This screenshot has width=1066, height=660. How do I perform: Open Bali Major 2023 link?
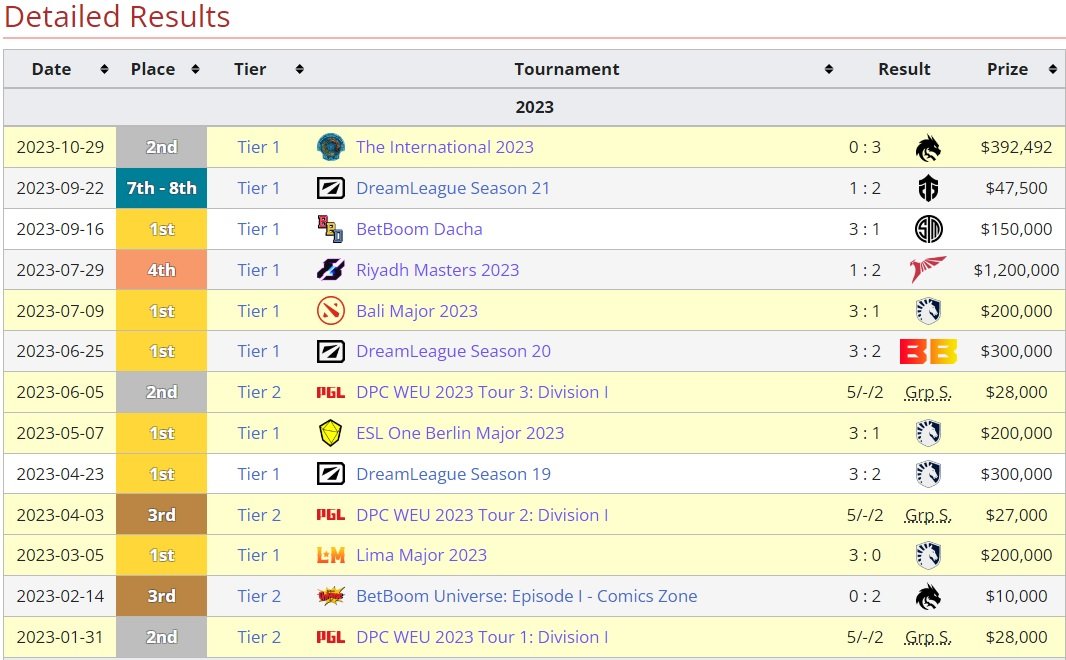tap(417, 311)
